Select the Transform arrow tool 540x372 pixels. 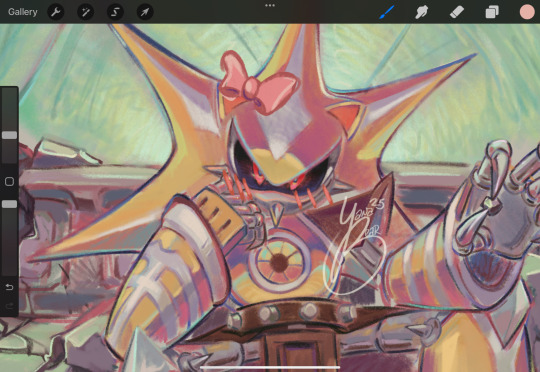click(145, 12)
